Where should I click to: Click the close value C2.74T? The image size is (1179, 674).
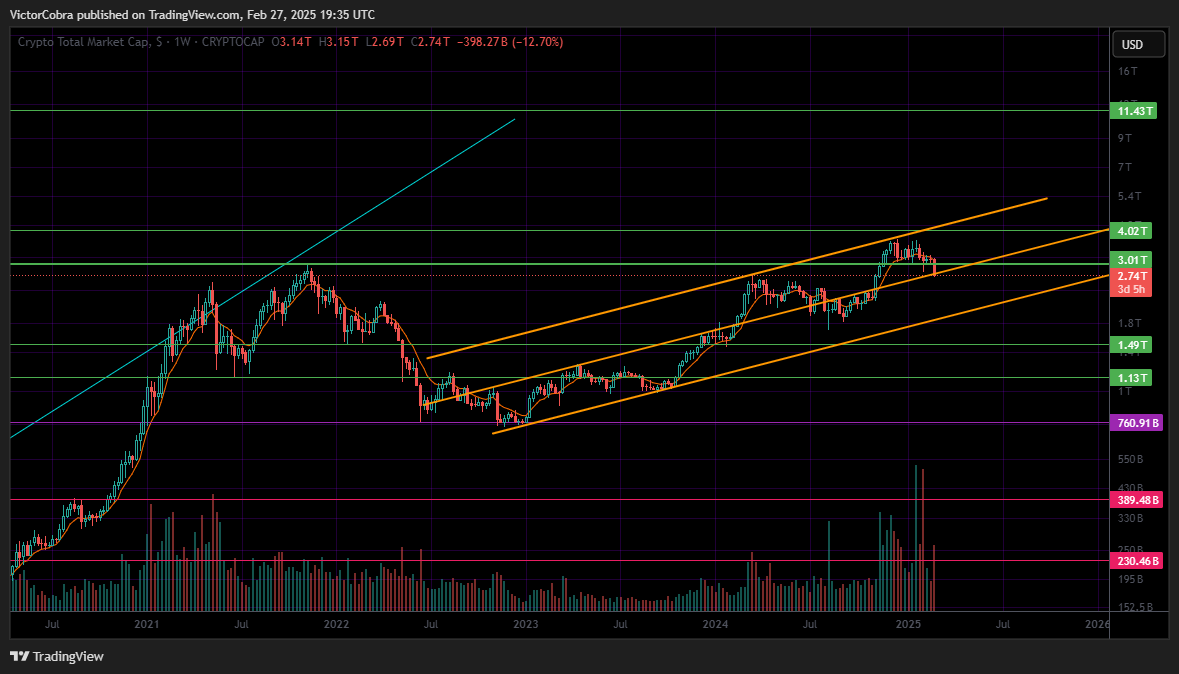(x=430, y=42)
